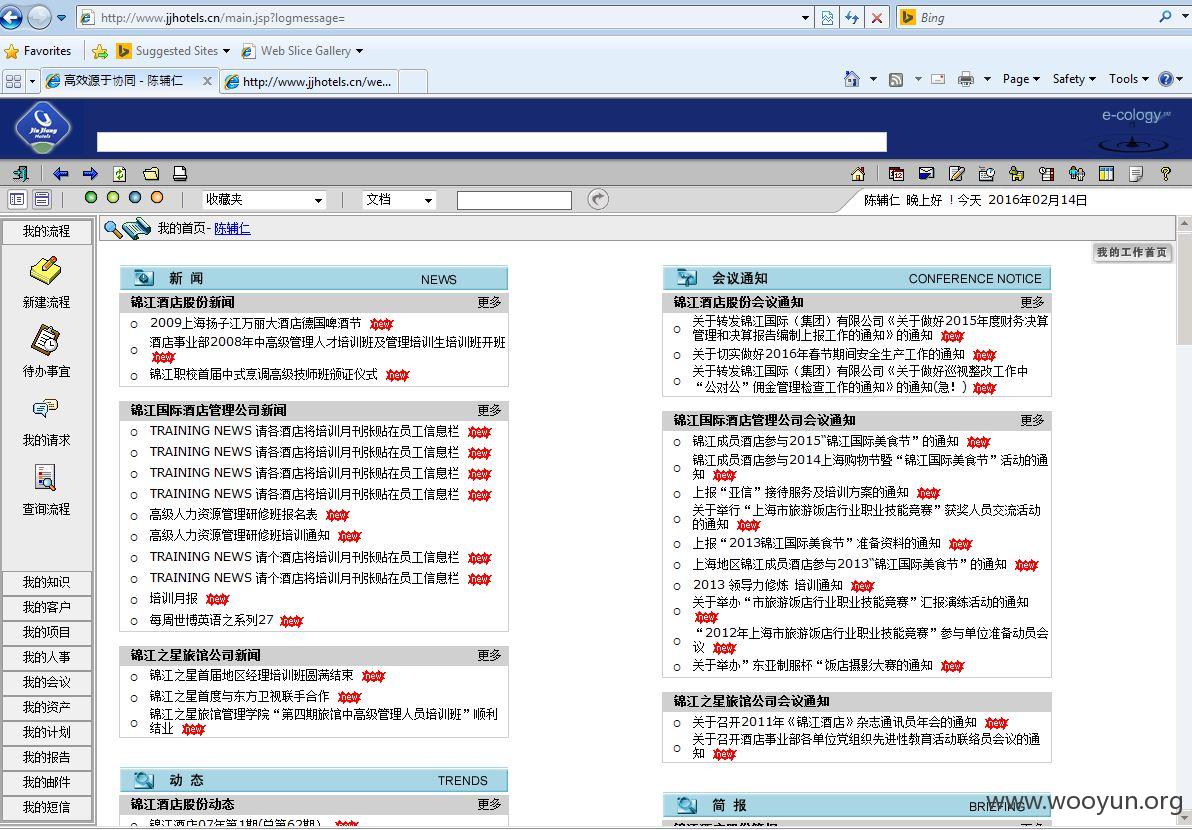Viewport: 1192px width, 830px height.
Task: Click the blue back arrow in the e-cology toolbar
Action: pyautogui.click(x=61, y=174)
